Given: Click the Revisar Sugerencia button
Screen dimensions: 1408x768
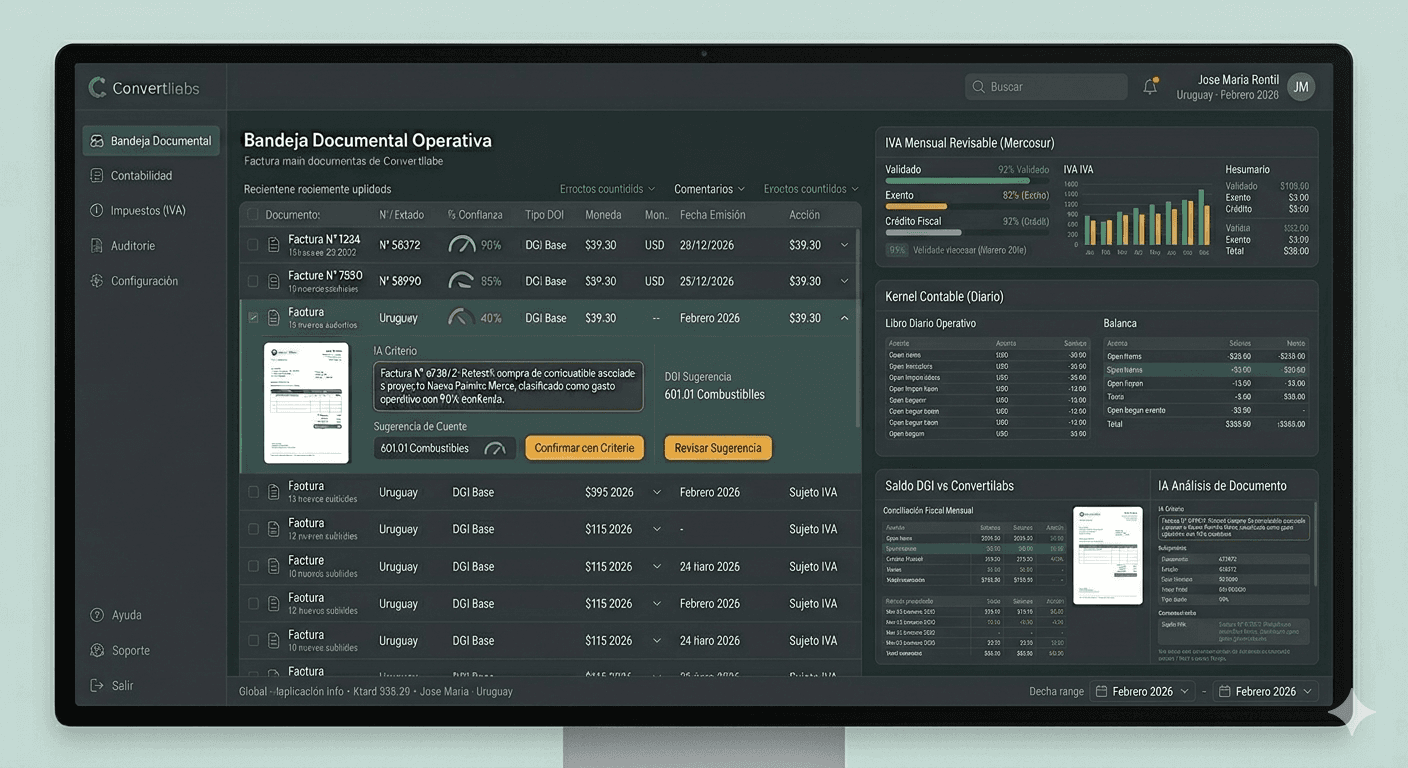Looking at the screenshot, I should click(717, 448).
